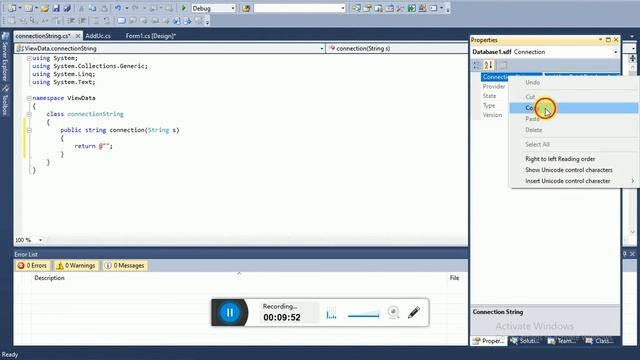Image resolution: width=640 pixels, height=360 pixels.
Task: Click the recorder audio level bars icon
Action: coord(331,313)
